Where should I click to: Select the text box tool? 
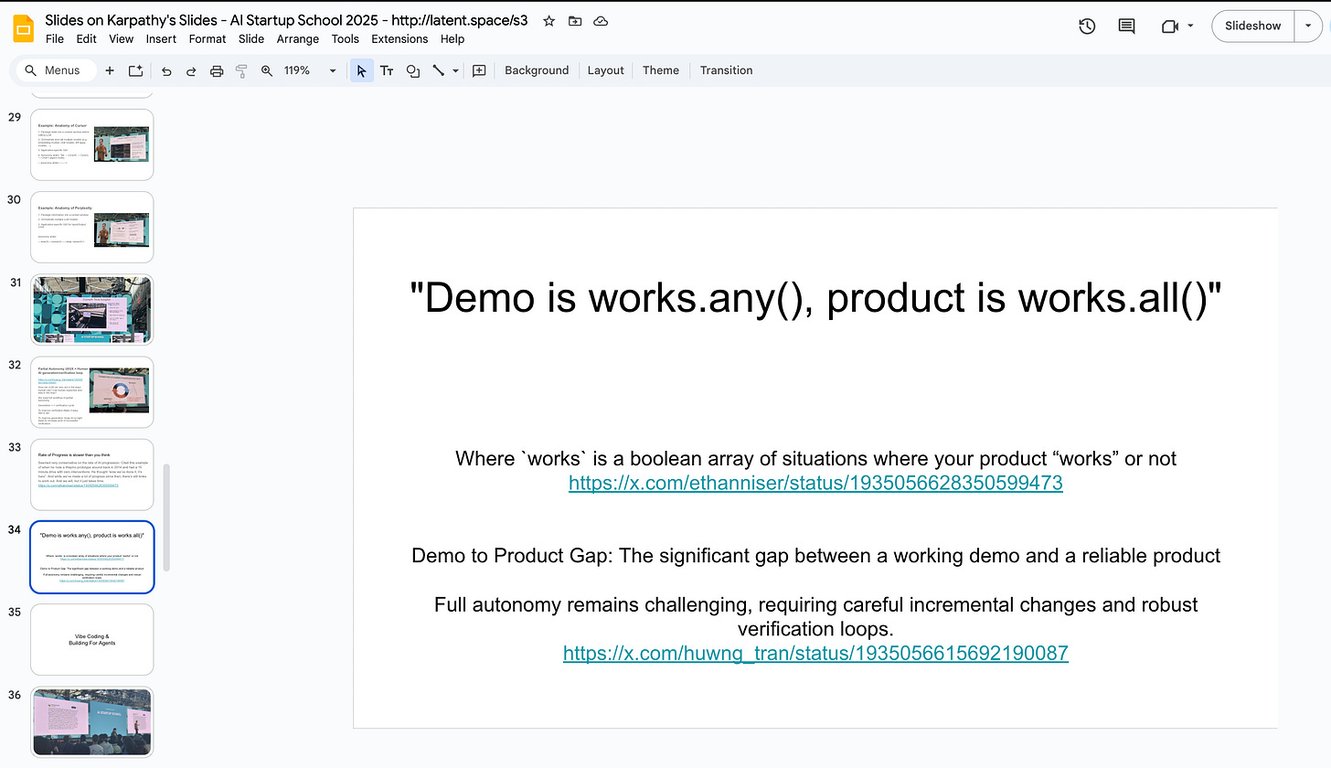point(386,71)
